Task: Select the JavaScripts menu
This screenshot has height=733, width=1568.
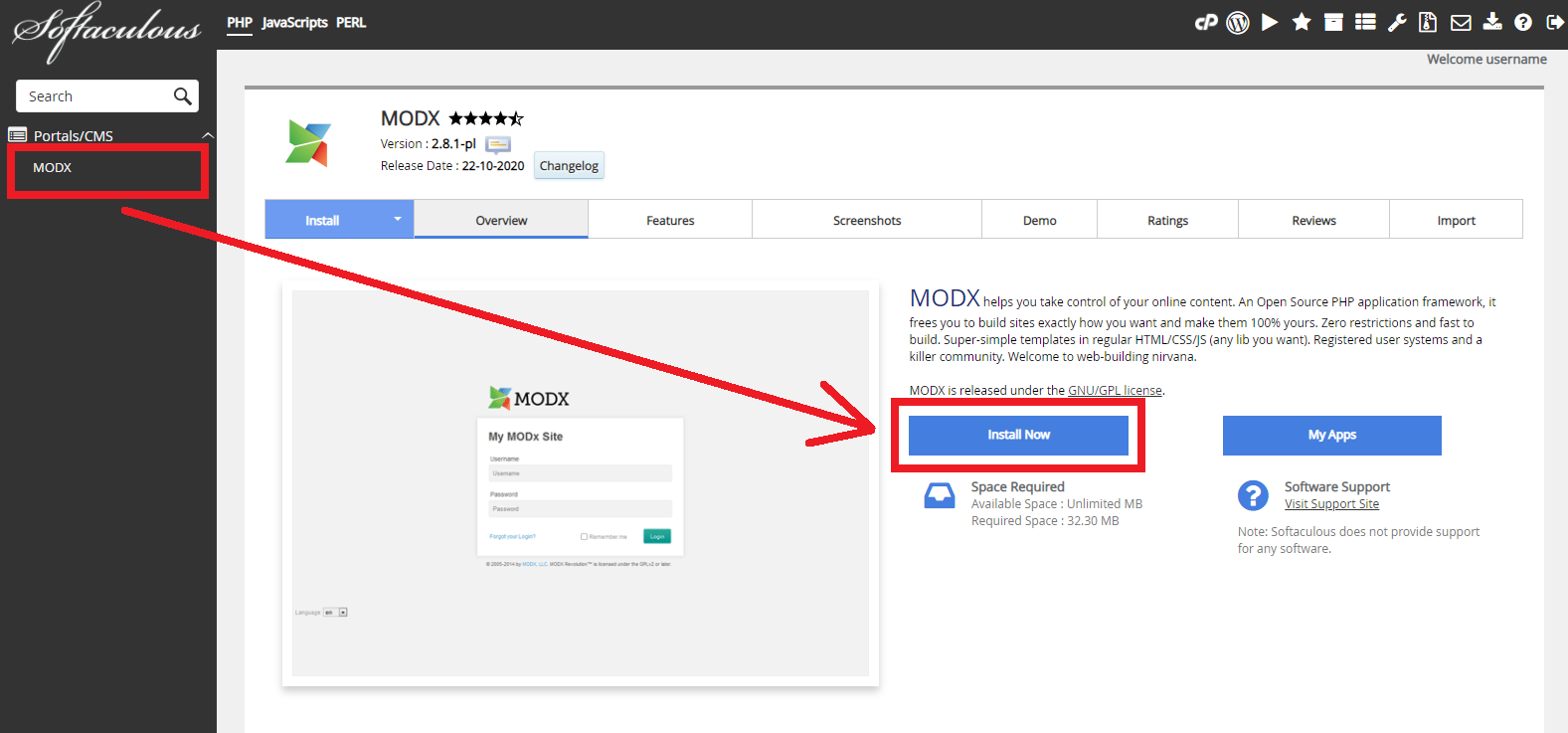Action: pyautogui.click(x=294, y=22)
